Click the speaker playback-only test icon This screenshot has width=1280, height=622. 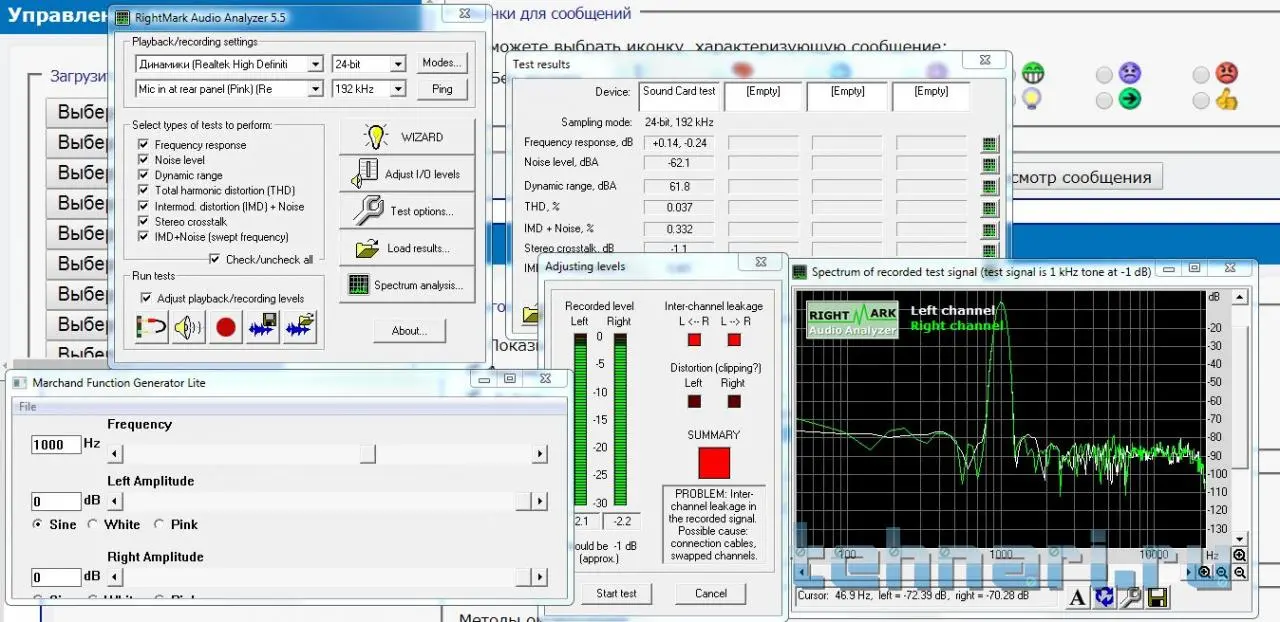coord(189,328)
